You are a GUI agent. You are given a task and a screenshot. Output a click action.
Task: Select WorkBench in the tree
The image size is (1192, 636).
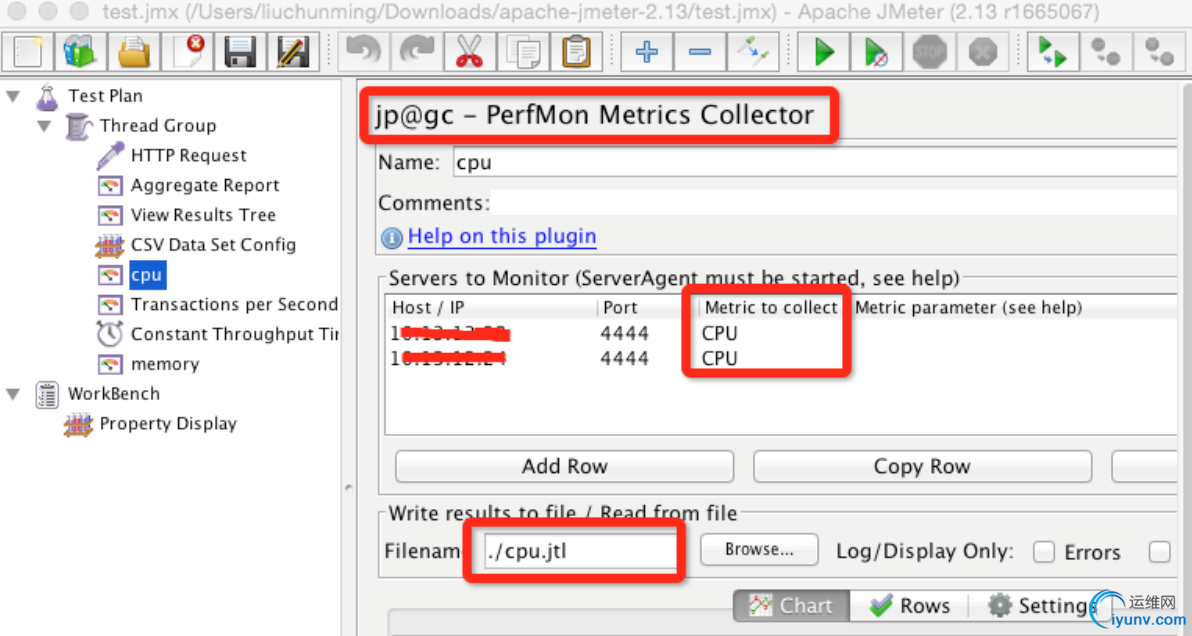click(113, 394)
